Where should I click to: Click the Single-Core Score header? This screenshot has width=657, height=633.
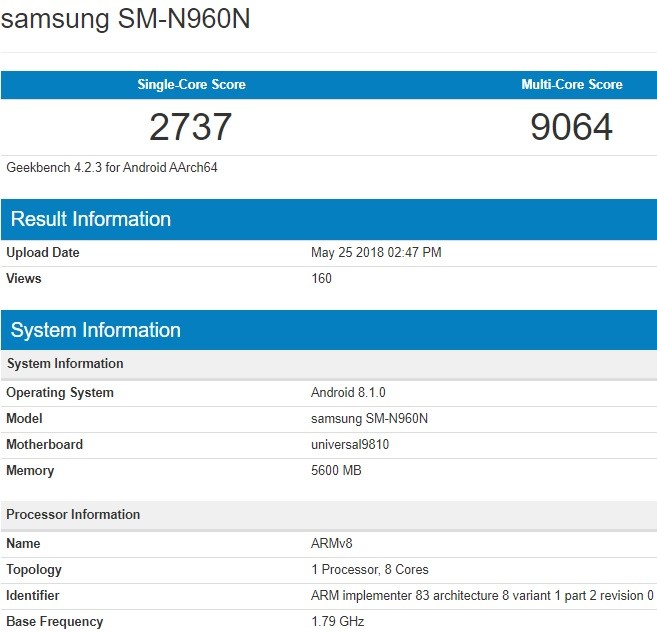point(191,84)
